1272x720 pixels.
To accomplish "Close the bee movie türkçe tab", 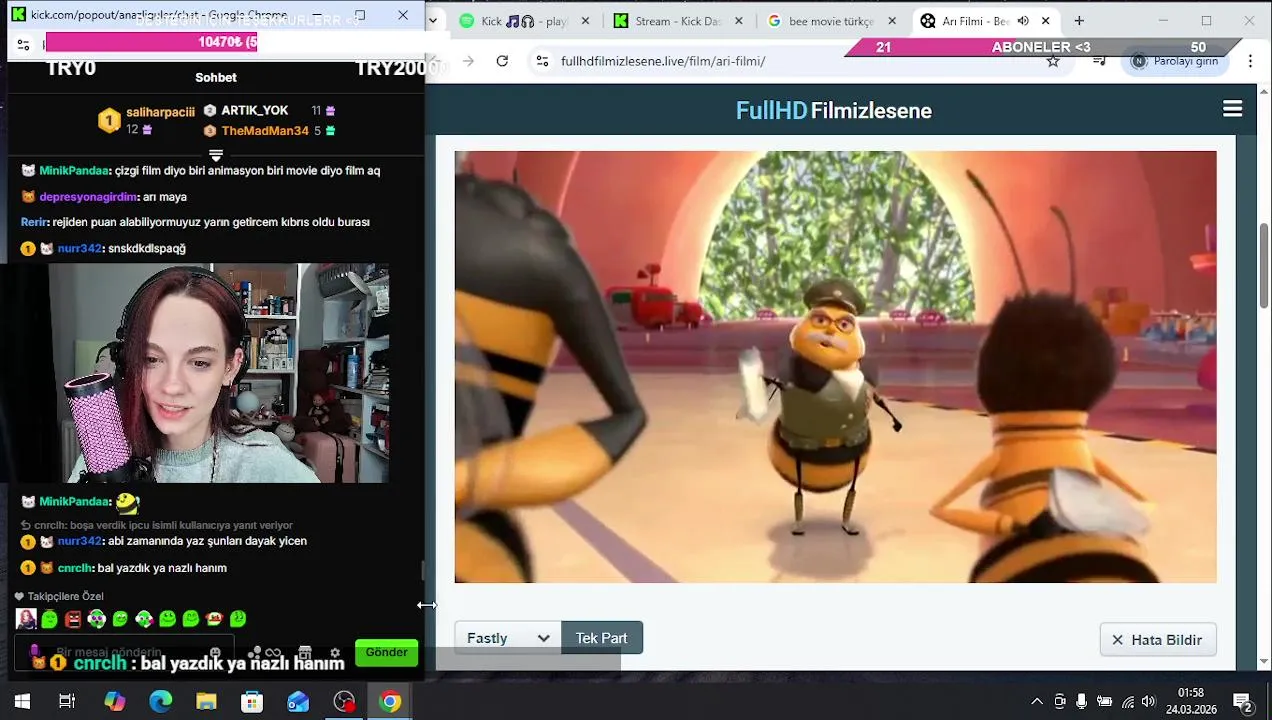I will click(x=892, y=21).
